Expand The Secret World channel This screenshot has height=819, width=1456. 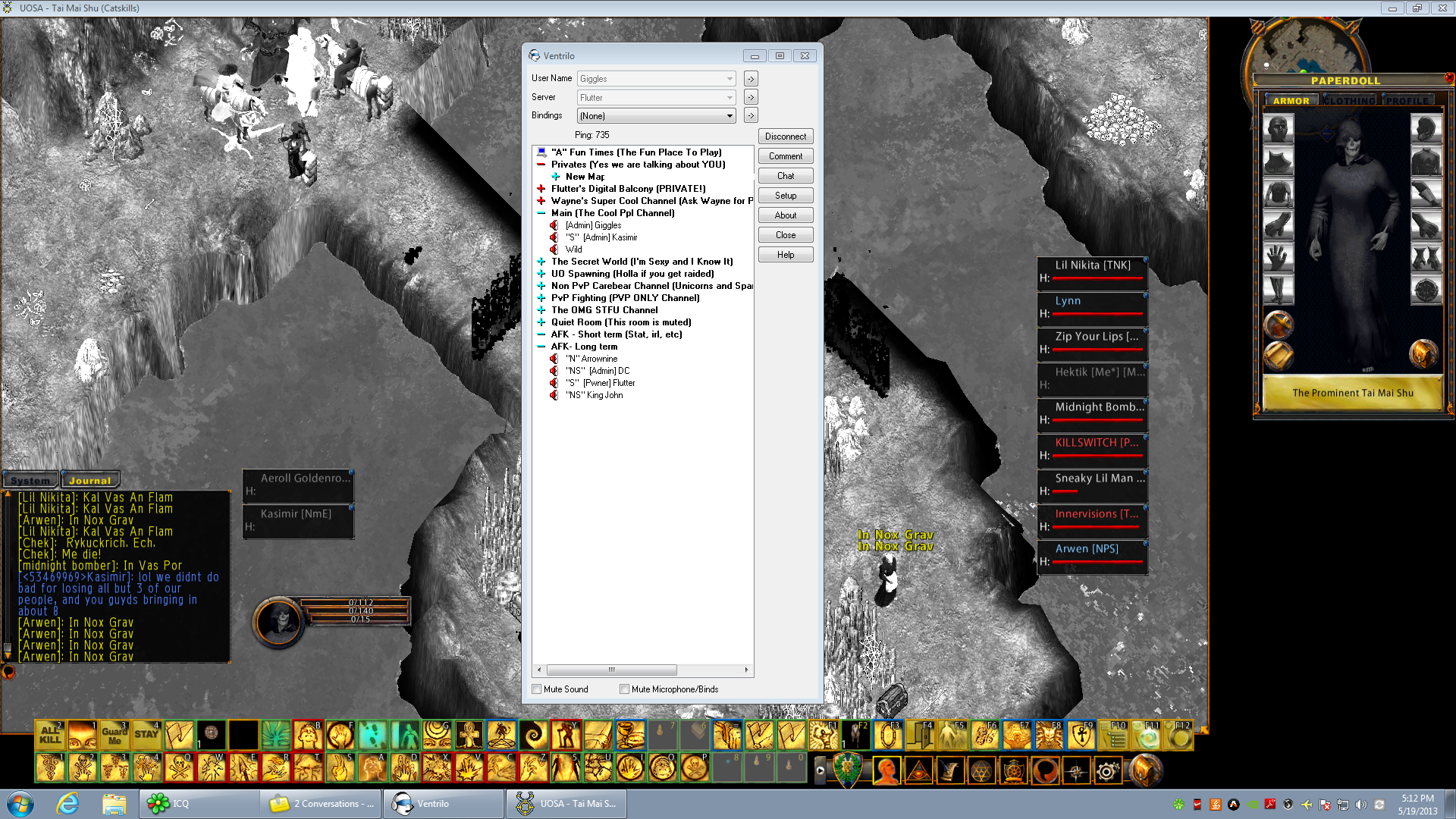(541, 262)
